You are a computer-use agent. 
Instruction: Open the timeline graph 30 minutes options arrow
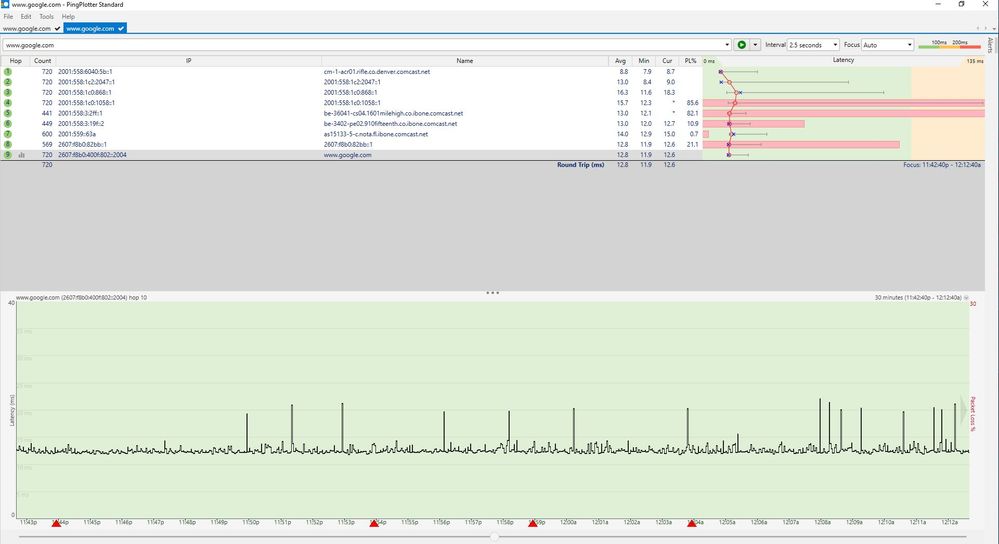[x=966, y=297]
